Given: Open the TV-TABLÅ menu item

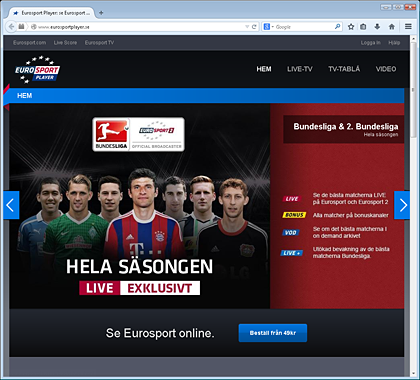Looking at the screenshot, I should [x=344, y=69].
